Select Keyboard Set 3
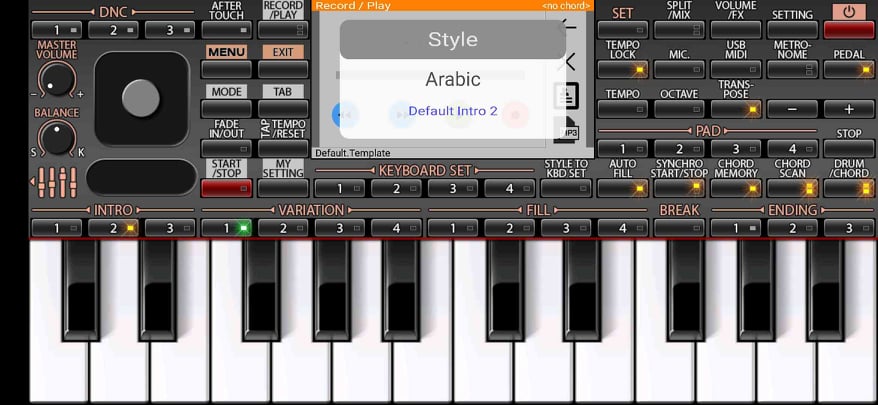The image size is (878, 405). (452, 188)
